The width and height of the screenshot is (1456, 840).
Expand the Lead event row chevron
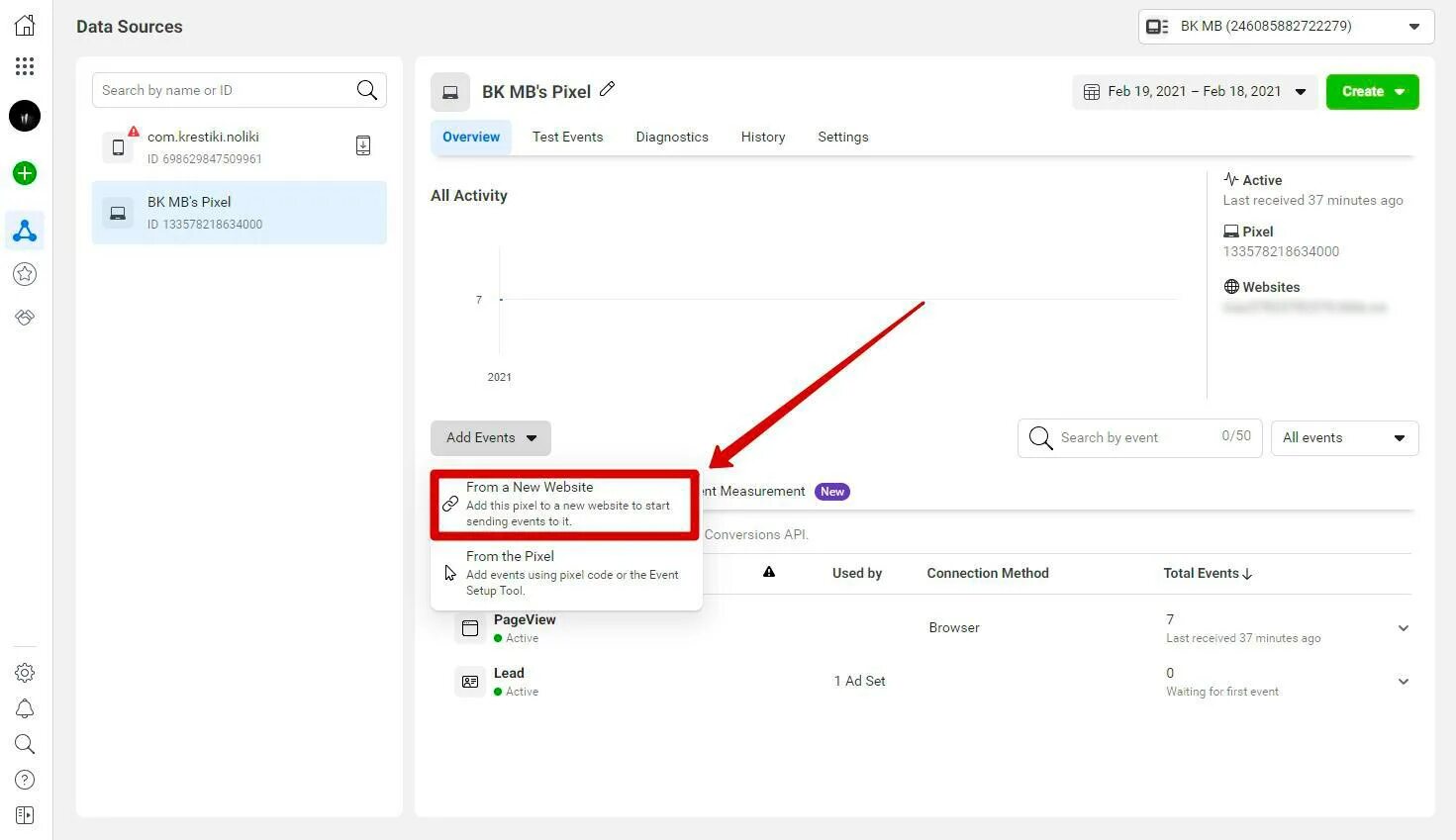[x=1404, y=682]
